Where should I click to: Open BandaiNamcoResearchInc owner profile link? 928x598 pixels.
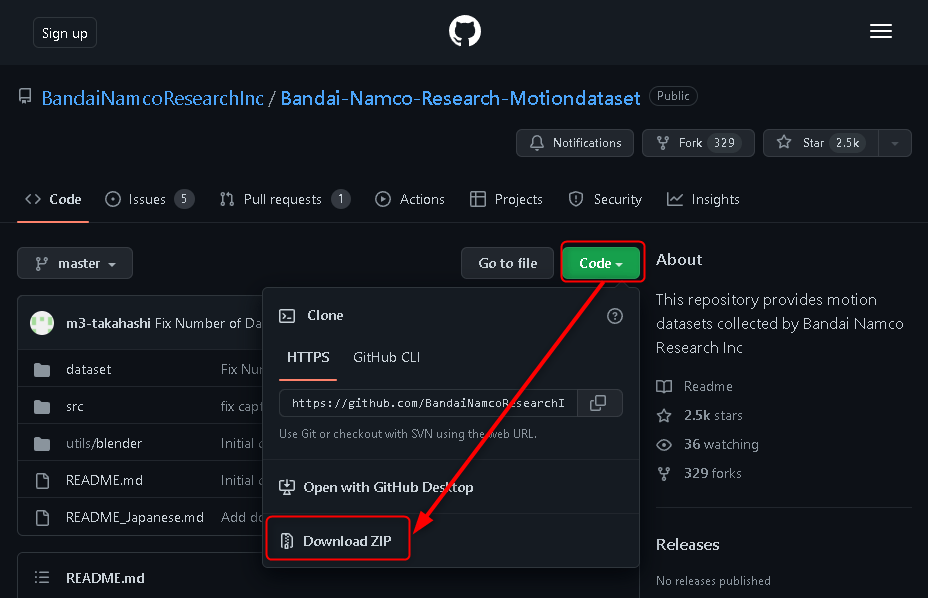coord(153,98)
